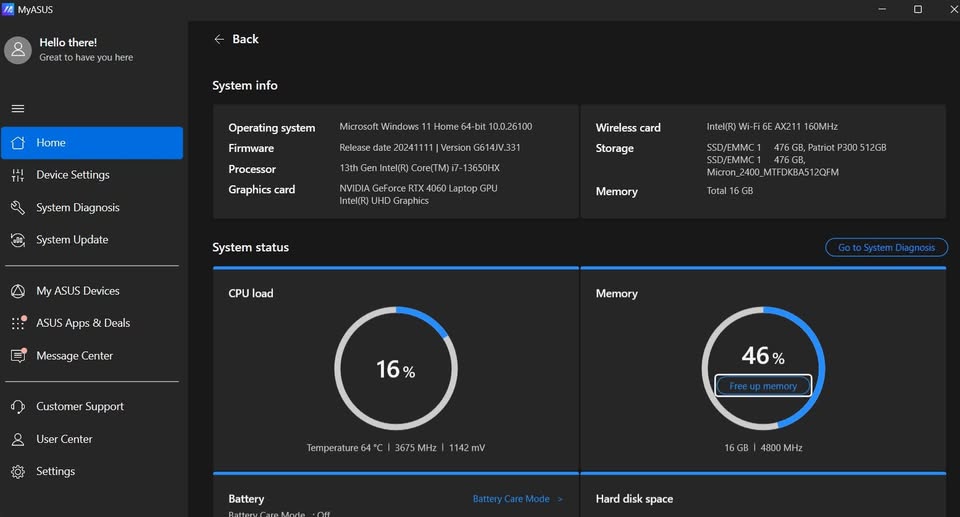Select the System Diagnosis wrench icon
This screenshot has height=517, width=960.
(x=18, y=208)
